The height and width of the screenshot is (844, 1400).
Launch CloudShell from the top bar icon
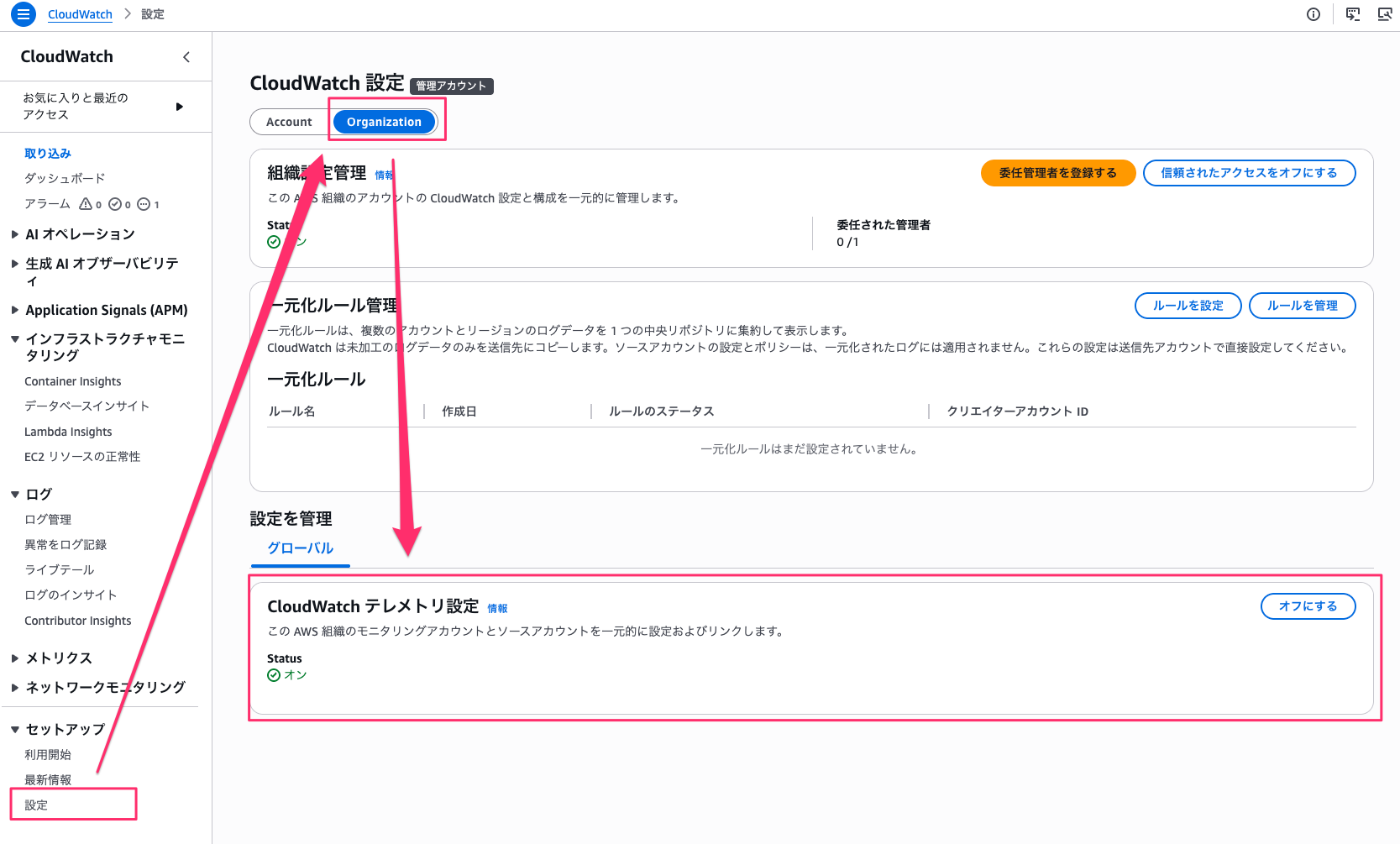click(1353, 14)
